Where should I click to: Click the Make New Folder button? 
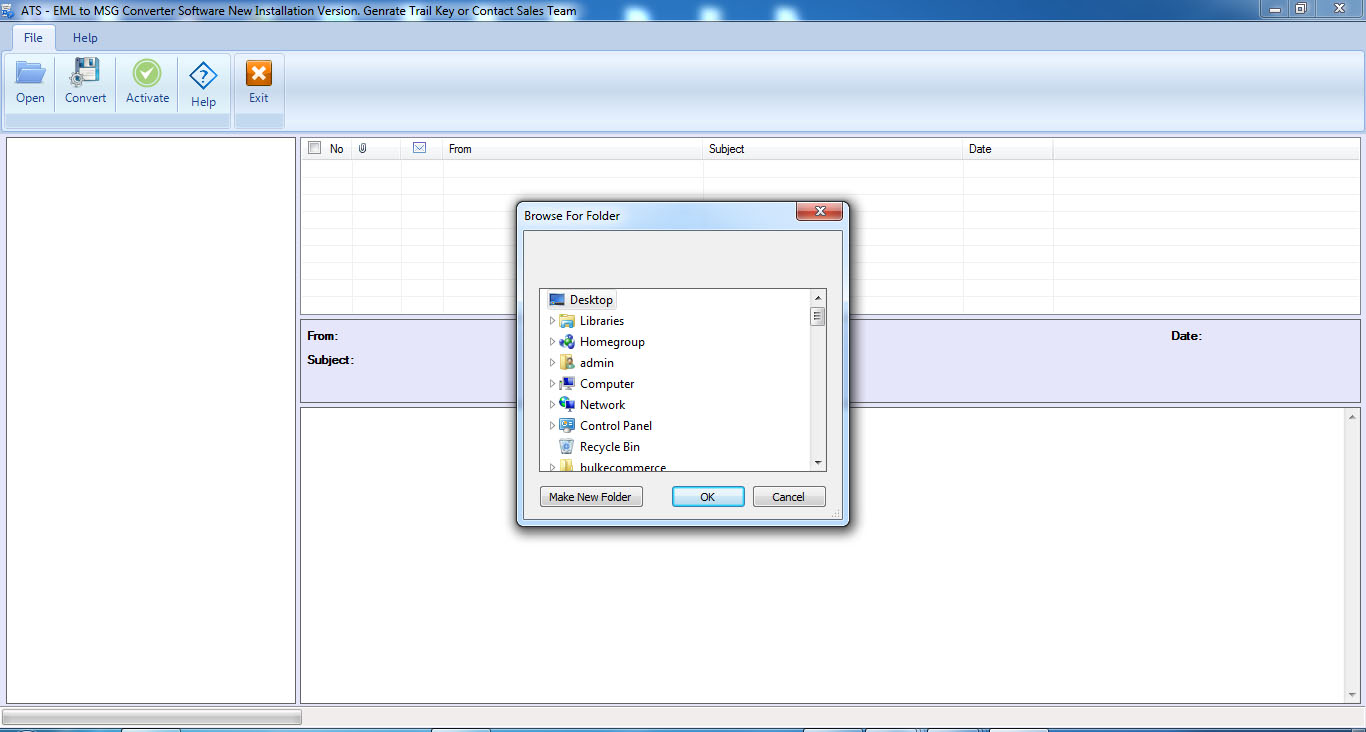[591, 497]
